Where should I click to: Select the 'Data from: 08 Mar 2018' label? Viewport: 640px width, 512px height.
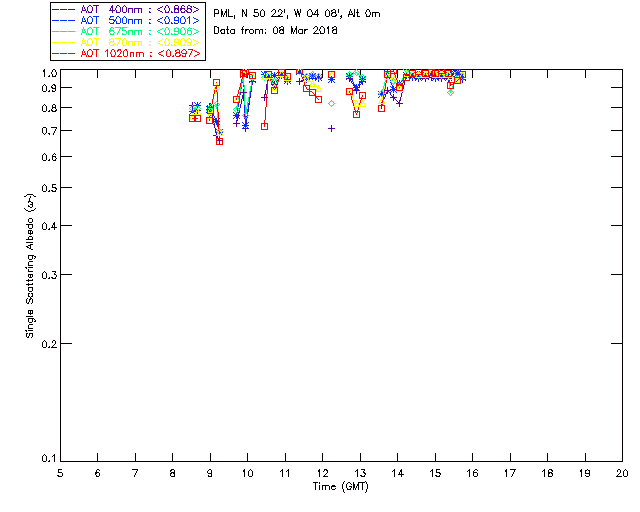tap(276, 31)
